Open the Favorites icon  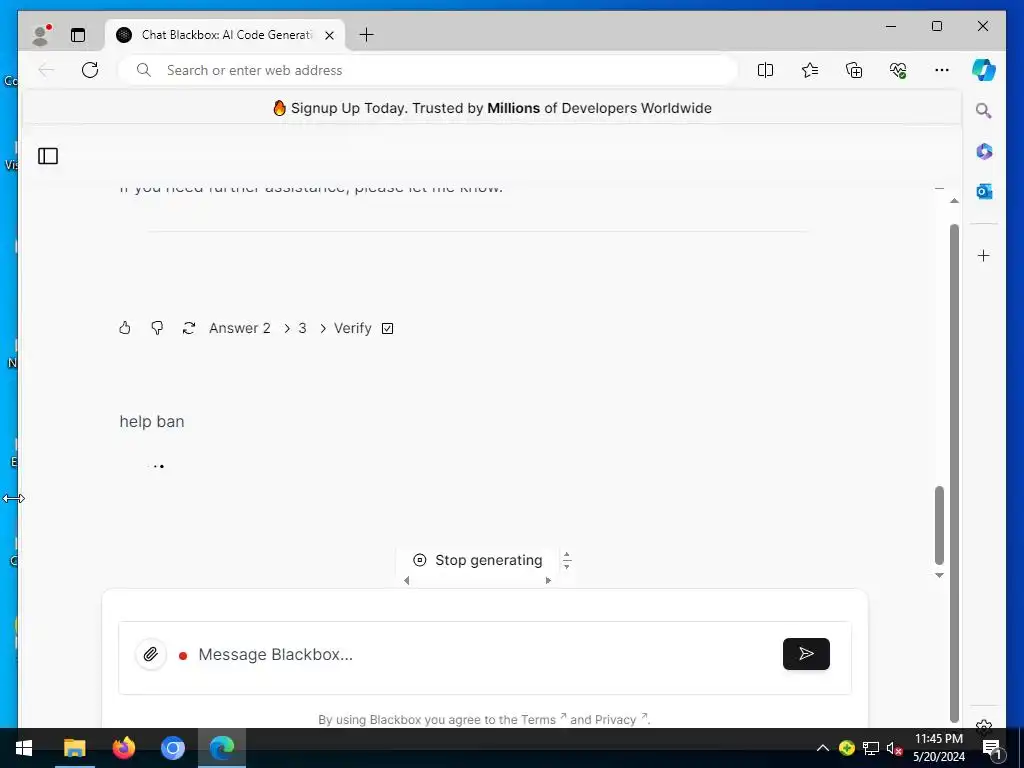[x=810, y=70]
